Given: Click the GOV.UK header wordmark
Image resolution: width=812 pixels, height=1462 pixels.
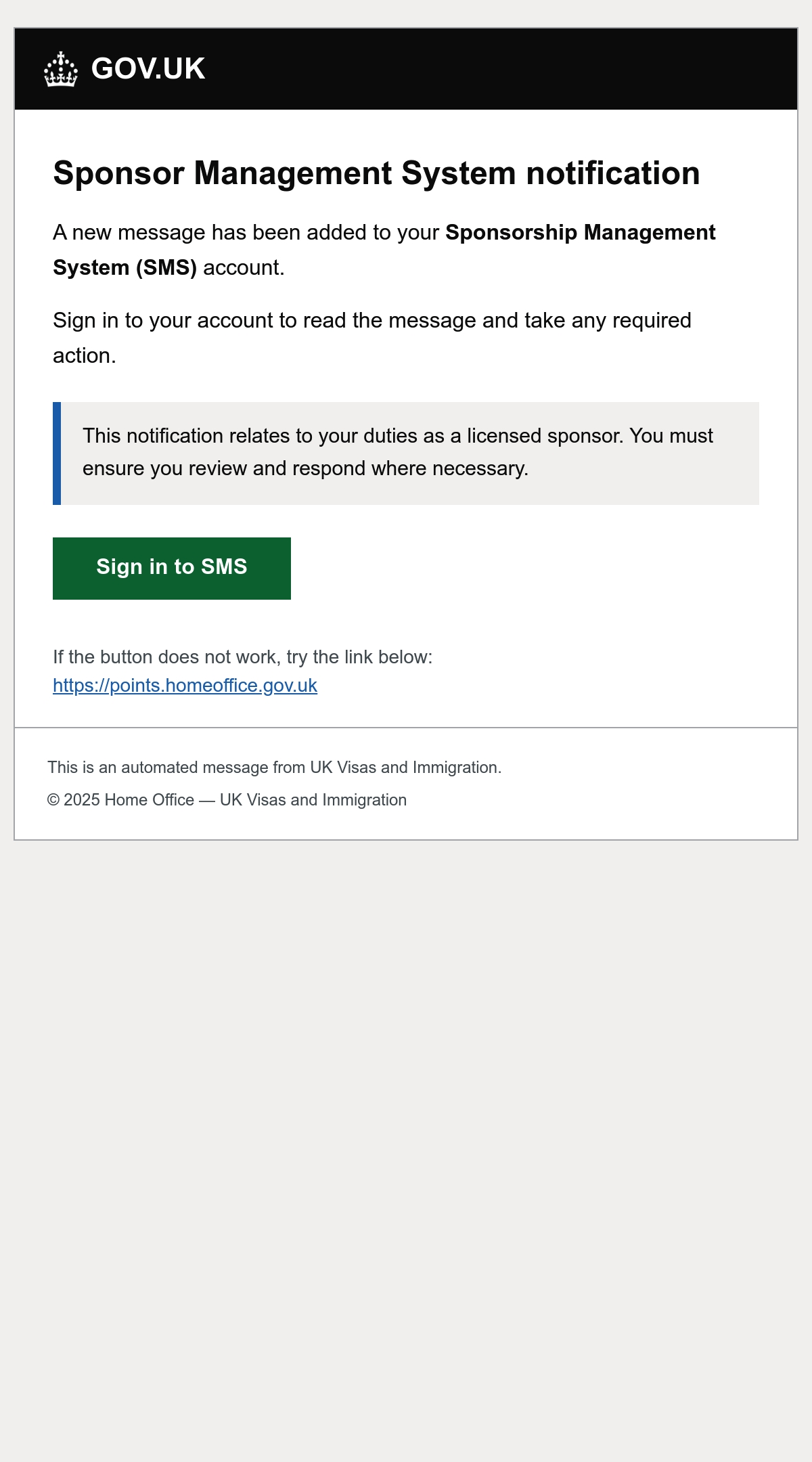Looking at the screenshot, I should [148, 69].
